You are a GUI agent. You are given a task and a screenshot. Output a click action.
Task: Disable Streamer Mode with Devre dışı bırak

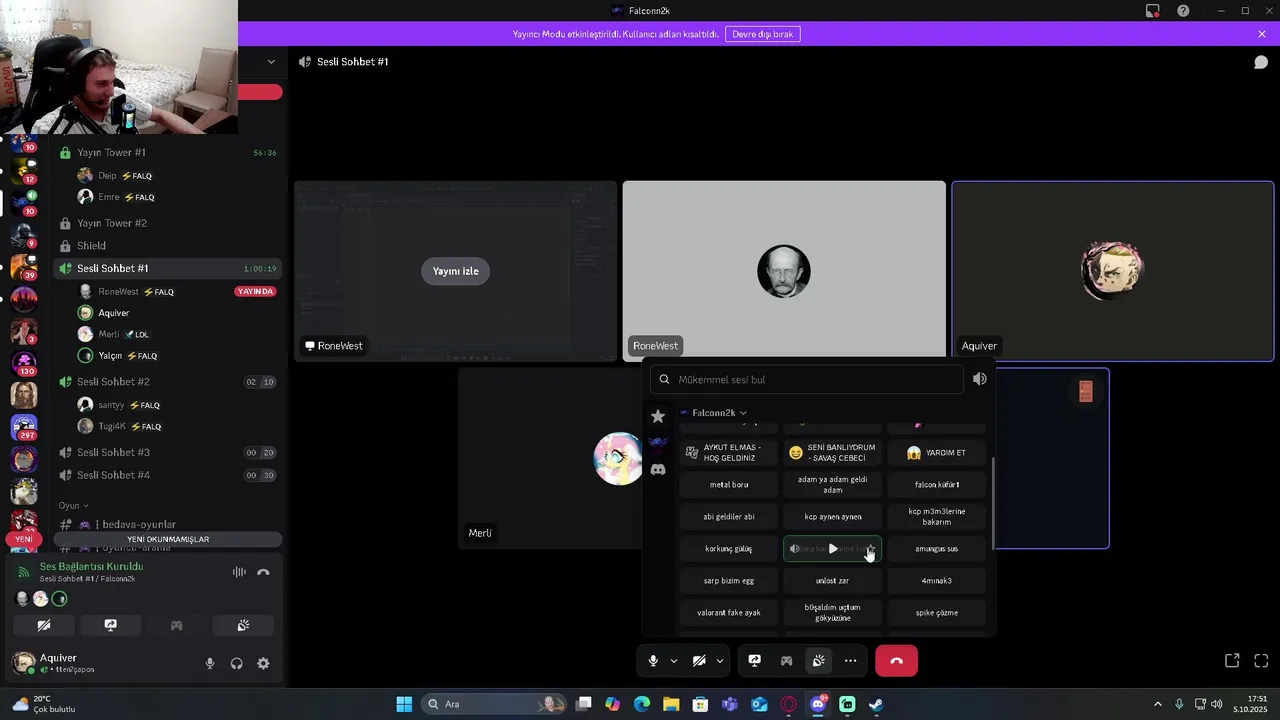pyautogui.click(x=762, y=34)
